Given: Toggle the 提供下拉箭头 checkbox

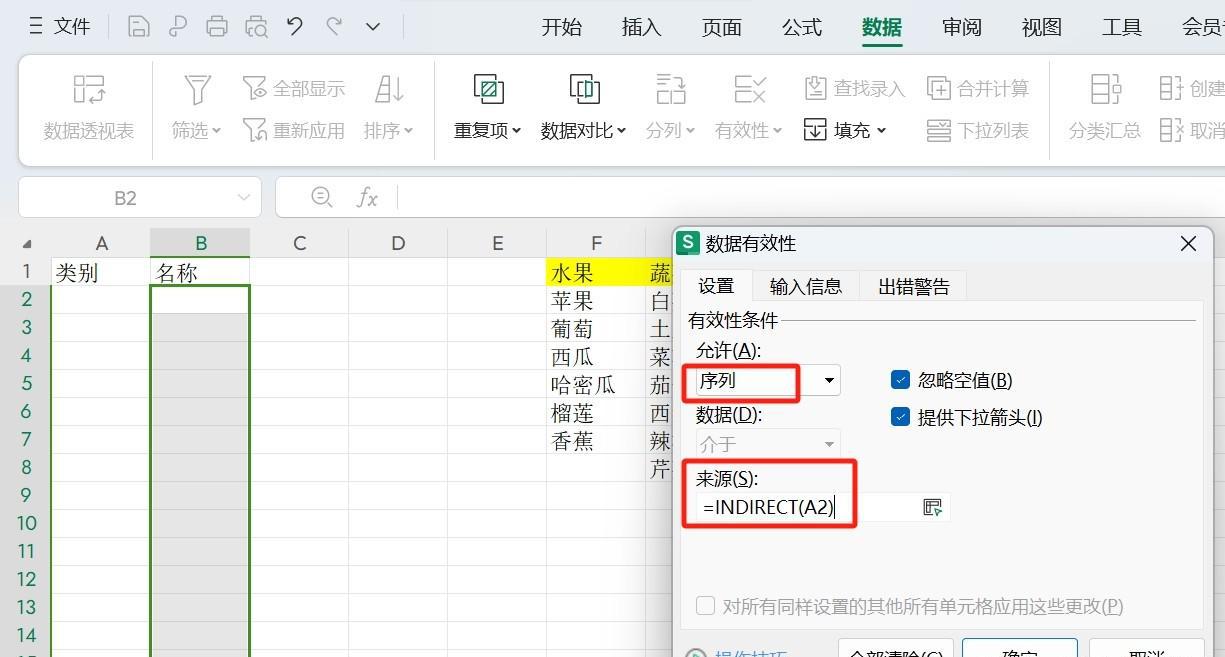Looking at the screenshot, I should (900, 417).
